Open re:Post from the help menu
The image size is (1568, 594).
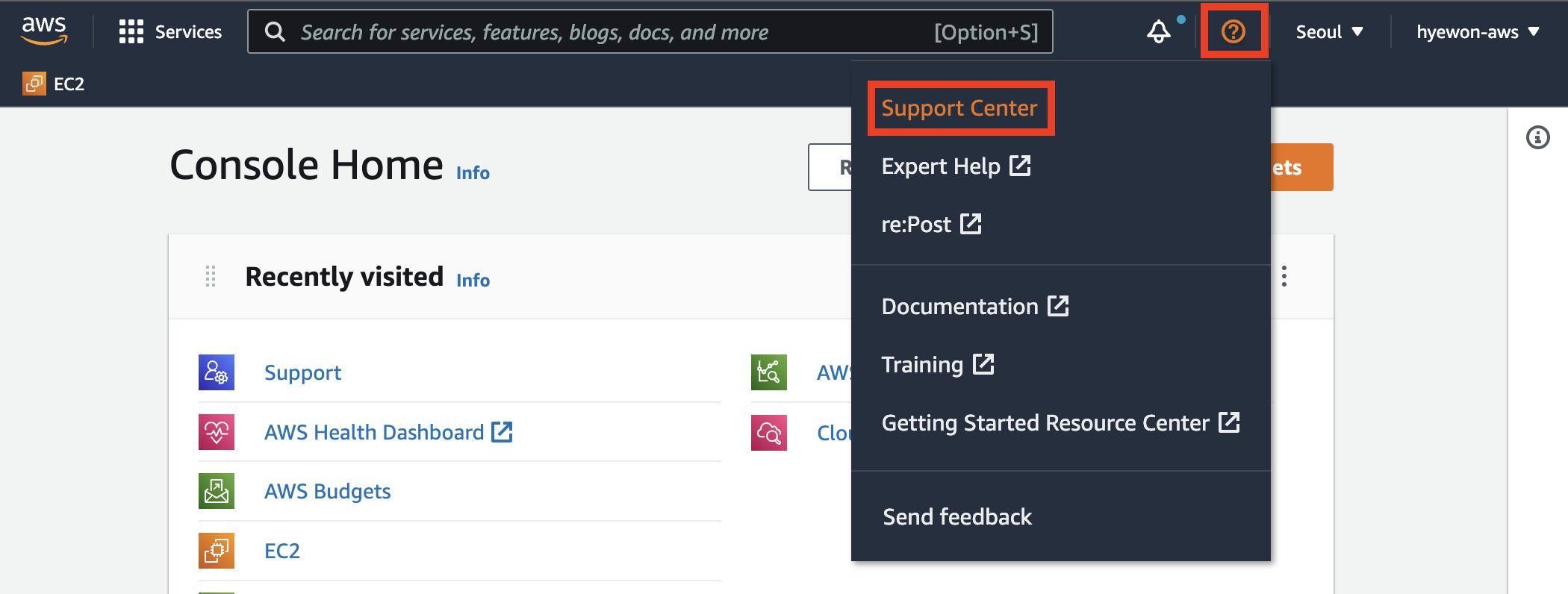pos(931,224)
